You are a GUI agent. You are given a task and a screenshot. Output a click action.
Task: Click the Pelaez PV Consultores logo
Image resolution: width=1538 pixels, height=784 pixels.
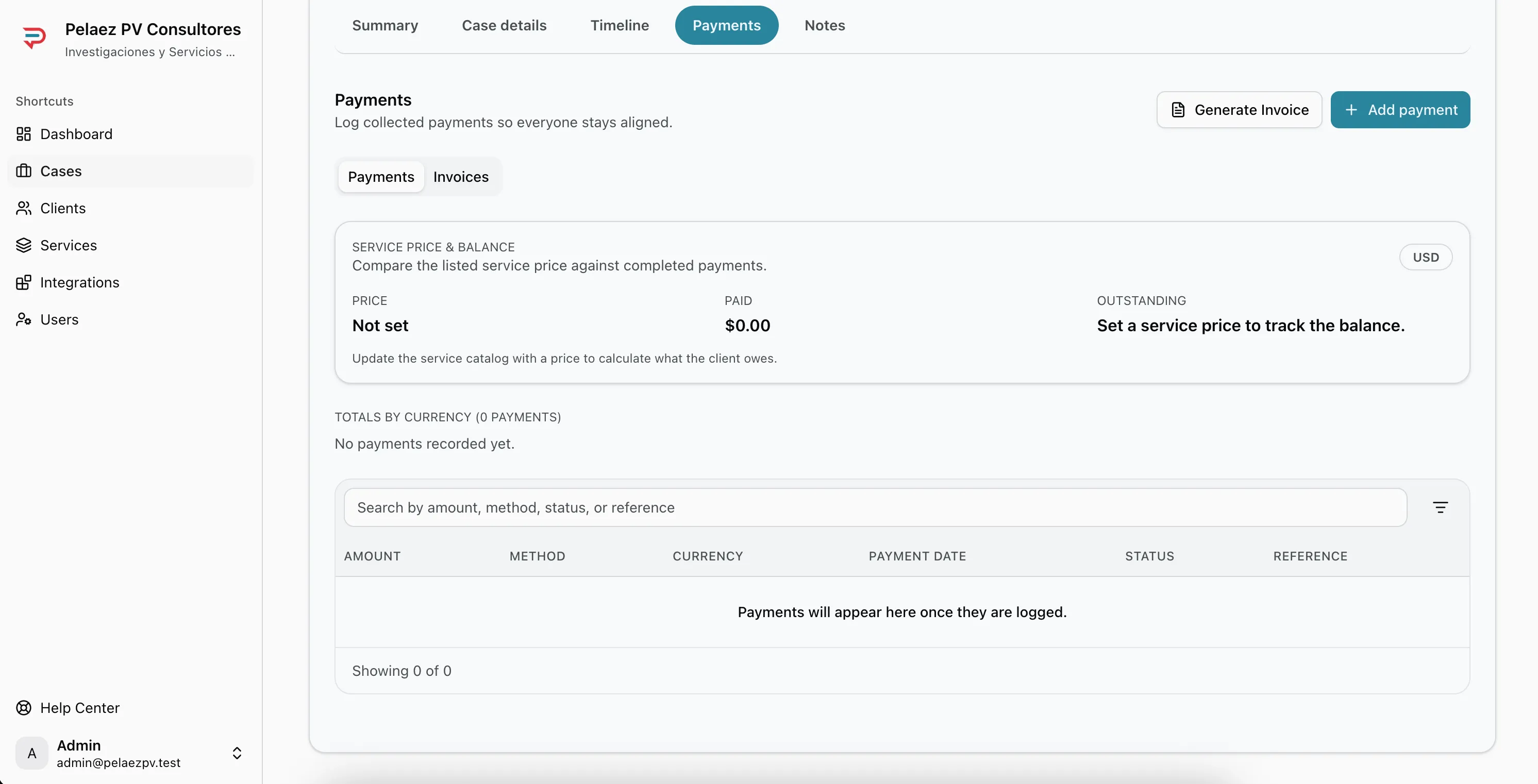(x=35, y=37)
